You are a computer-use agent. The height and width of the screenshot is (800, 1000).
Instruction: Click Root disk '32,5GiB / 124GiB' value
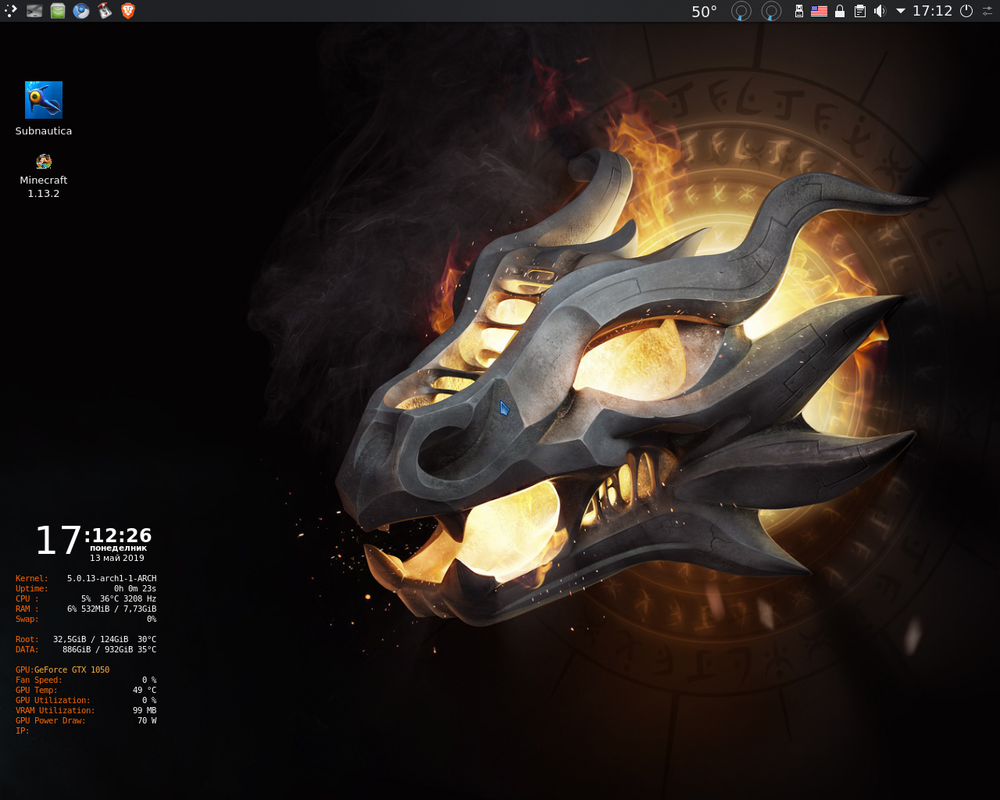coord(91,639)
